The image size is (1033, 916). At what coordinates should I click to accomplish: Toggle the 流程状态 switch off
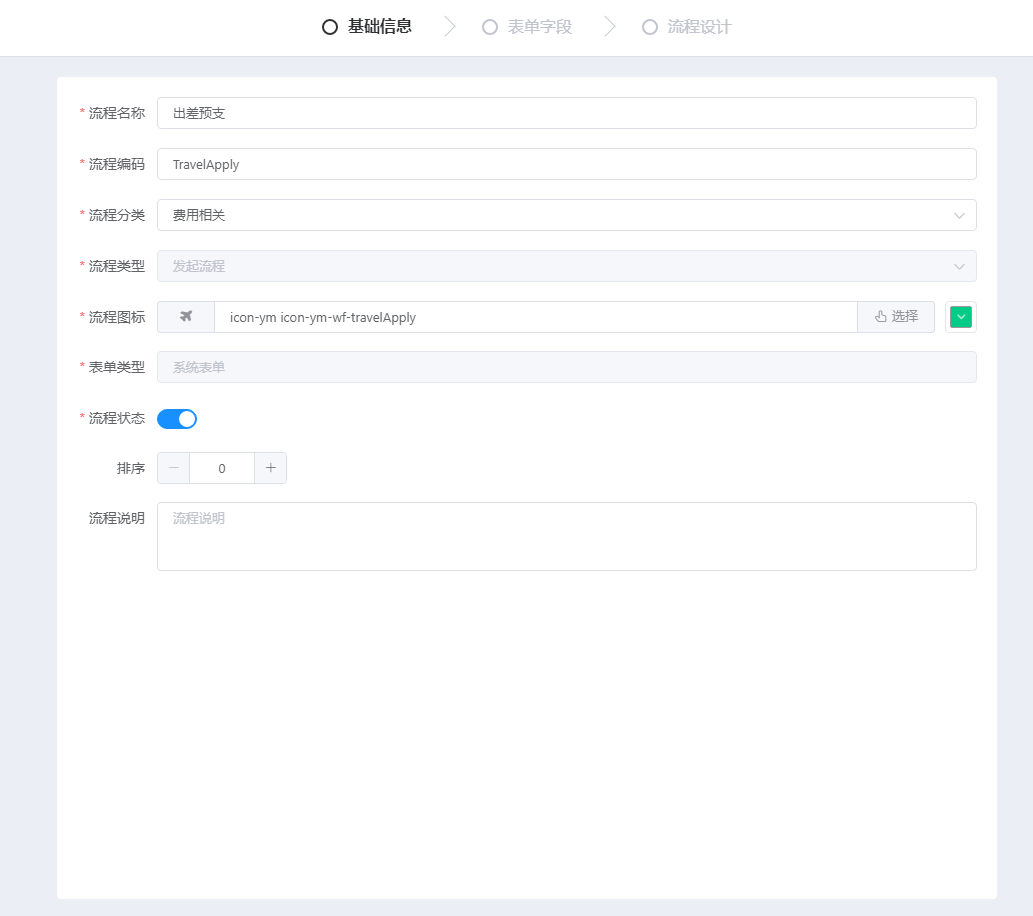coord(177,419)
